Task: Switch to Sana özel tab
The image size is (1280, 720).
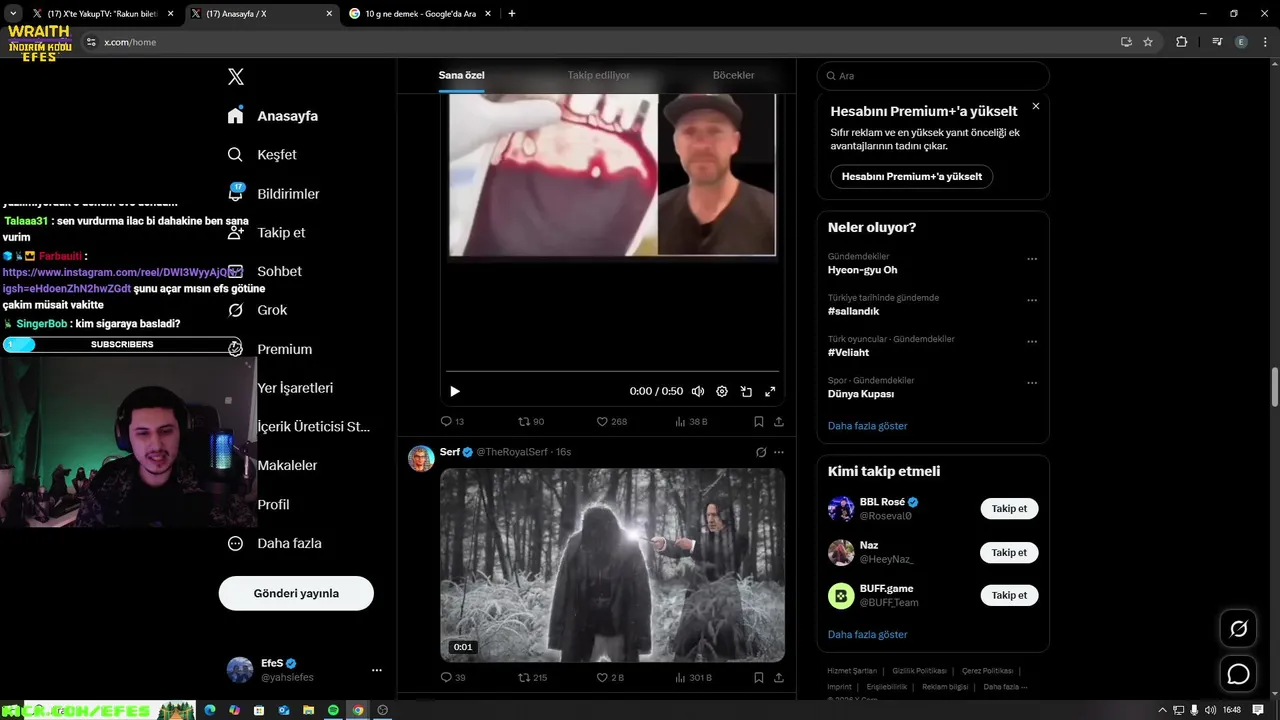Action: point(461,75)
